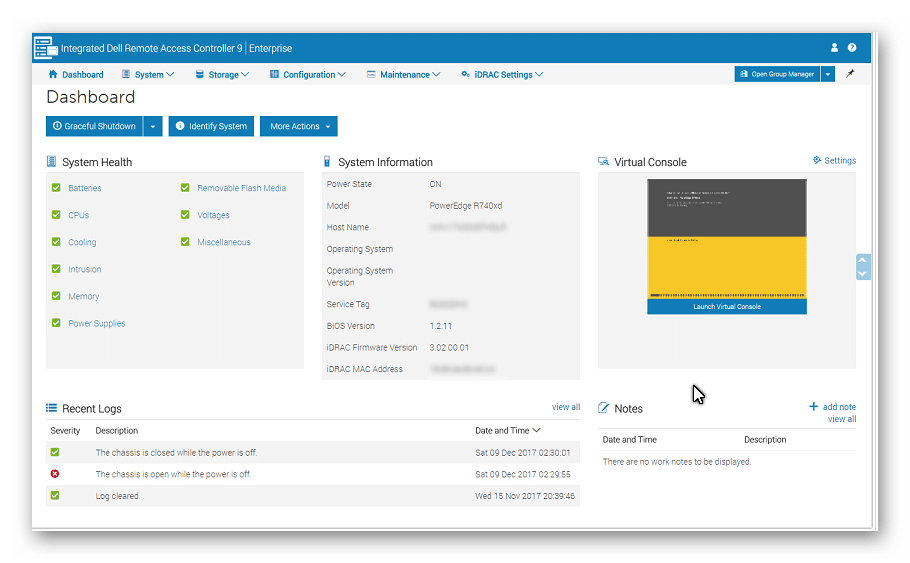Image resolution: width=910 pixels, height=563 pixels.
Task: Click the Identify System button
Action: [x=211, y=126]
